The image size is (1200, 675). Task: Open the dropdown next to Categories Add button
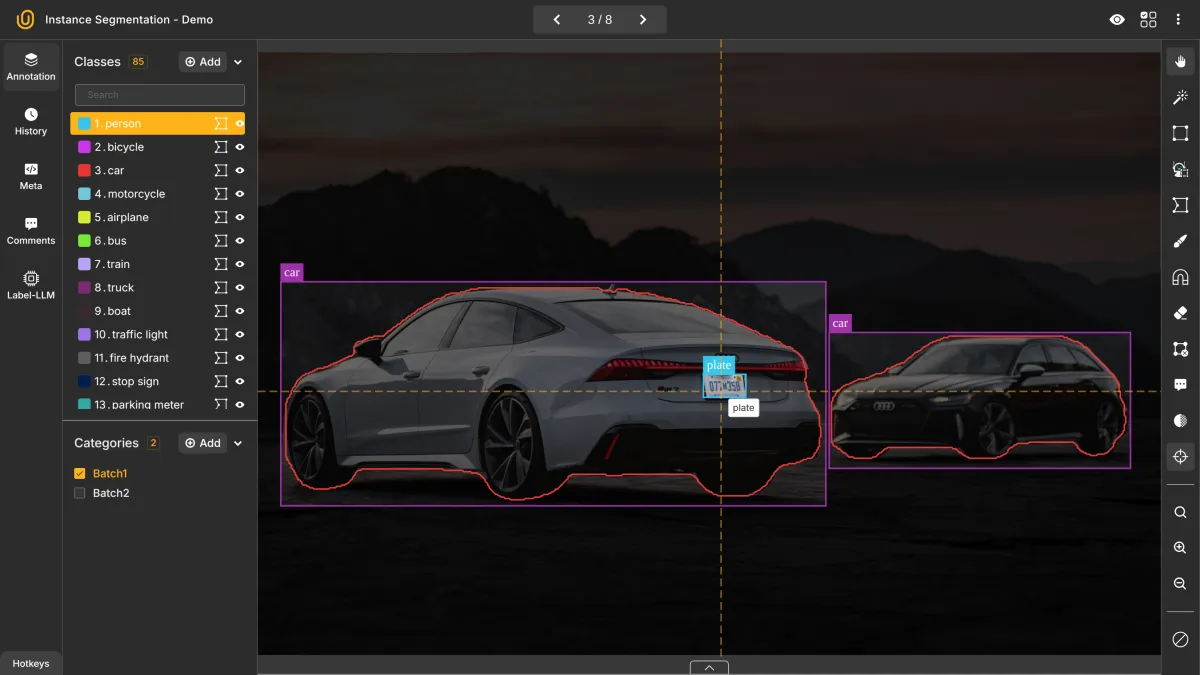tap(237, 442)
